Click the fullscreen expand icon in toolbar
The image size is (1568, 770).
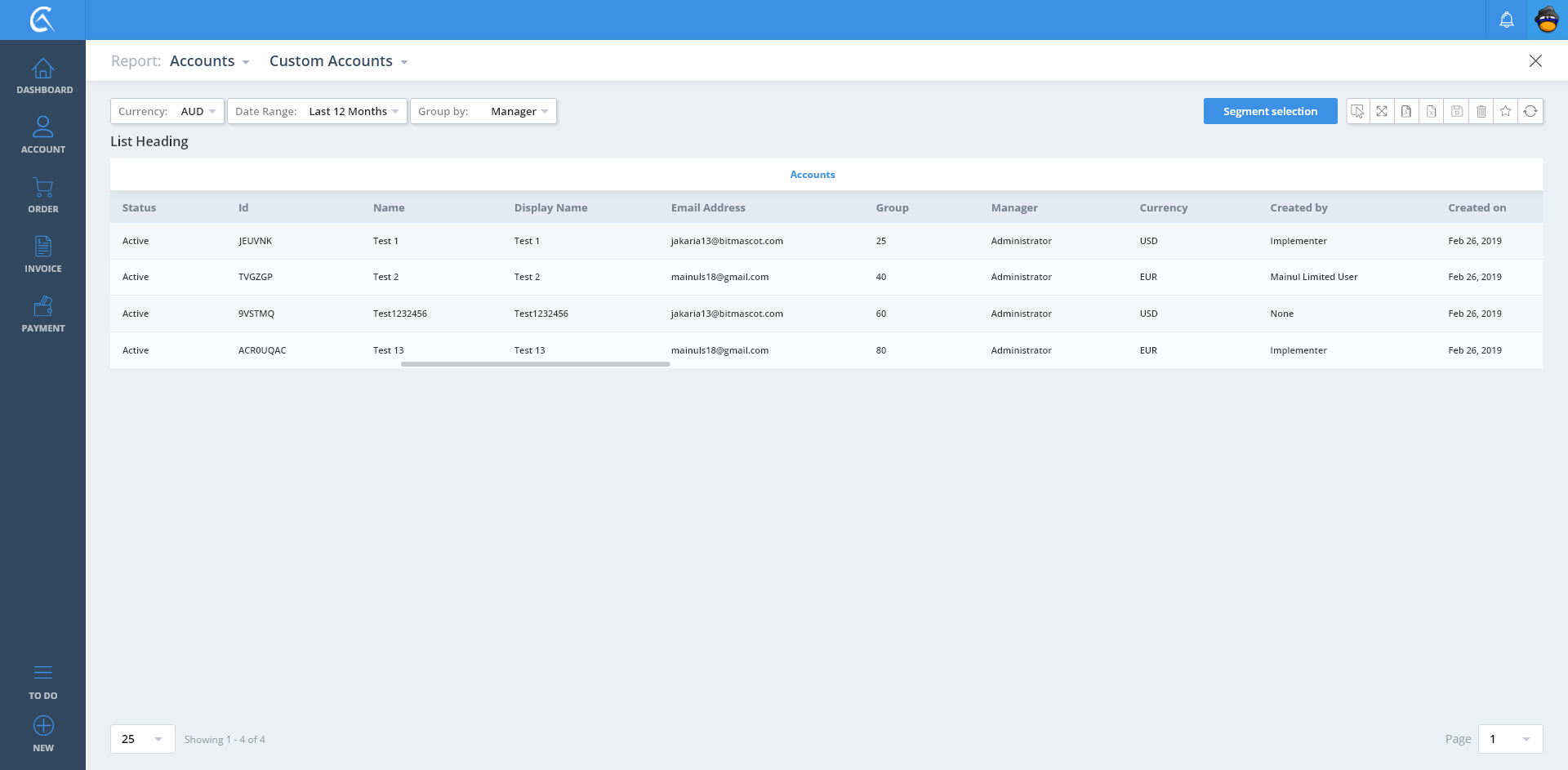tap(1382, 111)
